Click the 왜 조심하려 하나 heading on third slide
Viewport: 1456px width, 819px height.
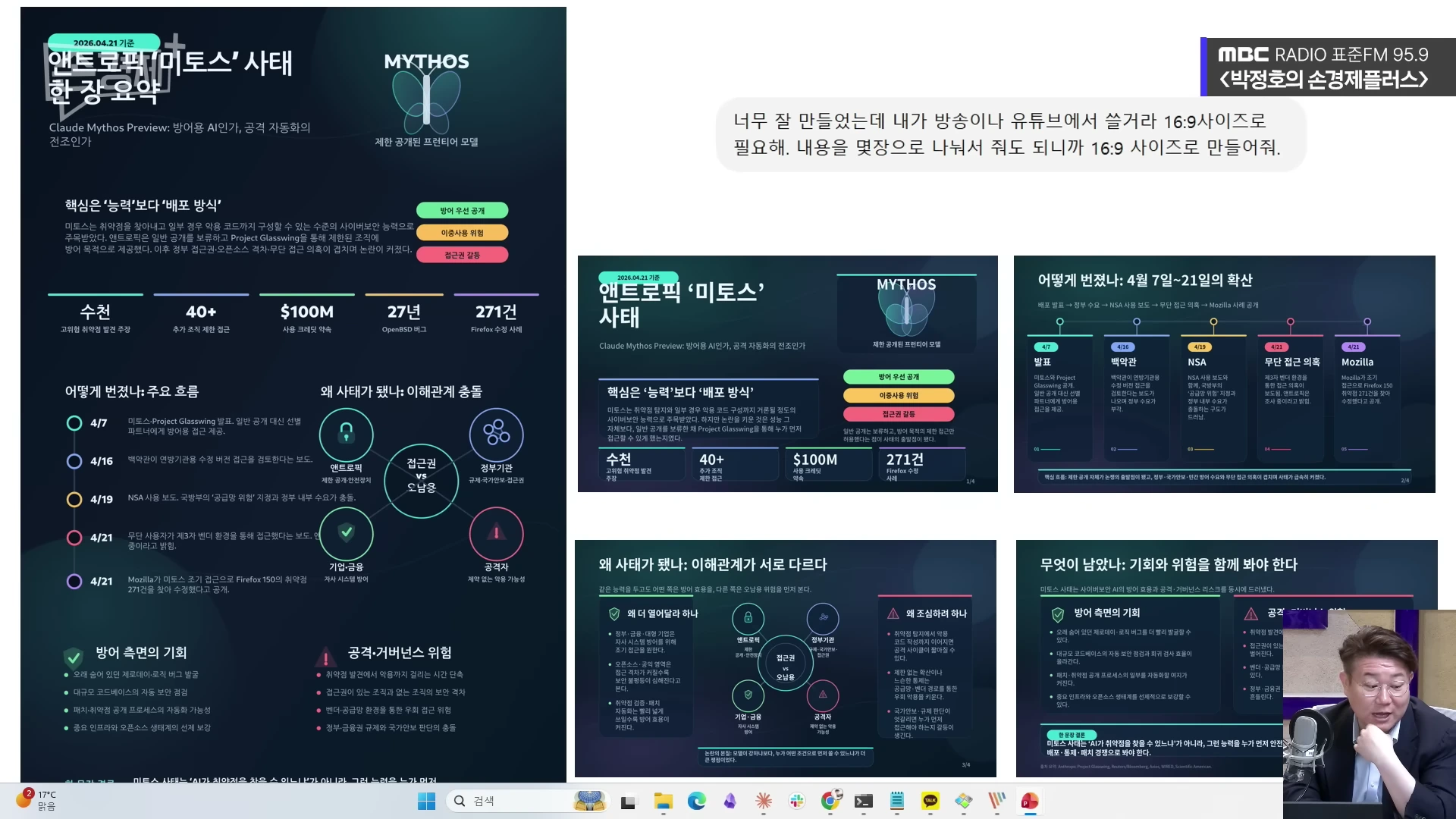pyautogui.click(x=937, y=613)
